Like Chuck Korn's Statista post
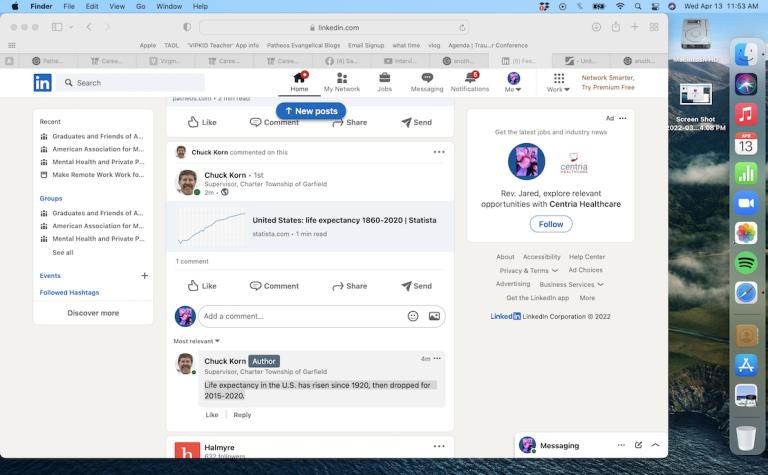This screenshot has height=475, width=768. pos(202,286)
